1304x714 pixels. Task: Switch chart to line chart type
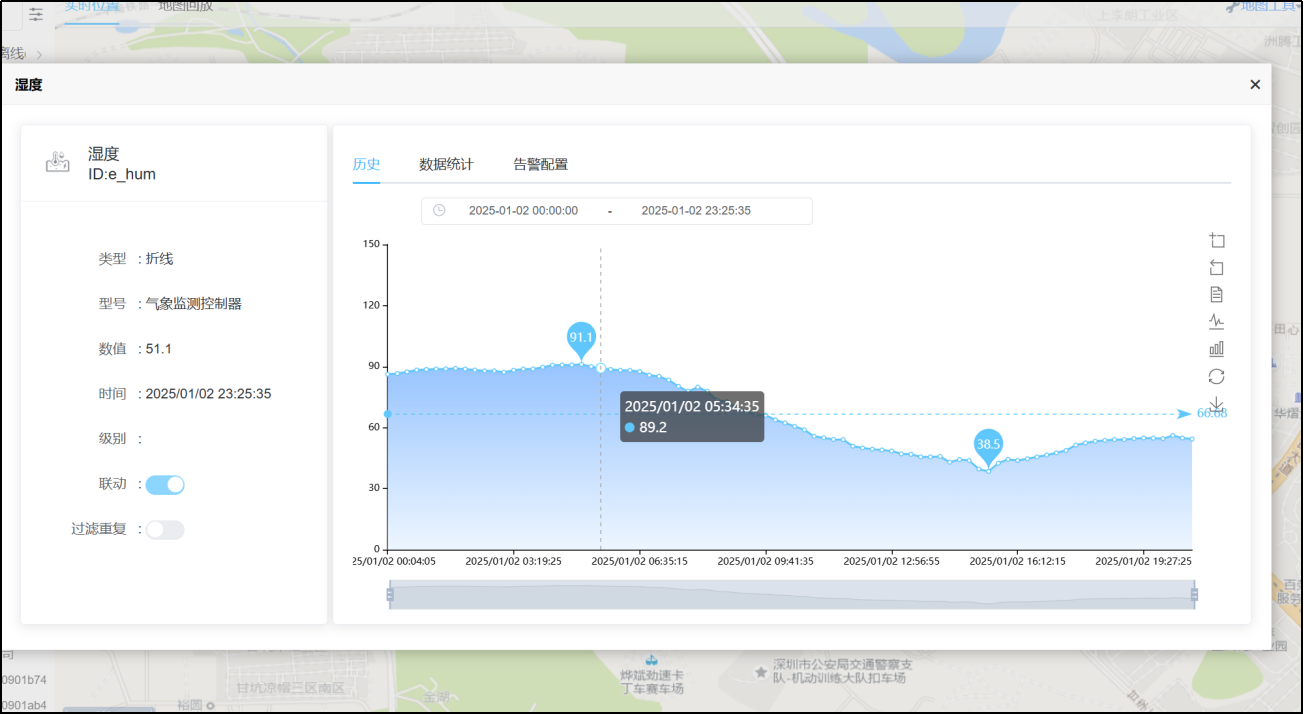(x=1216, y=322)
